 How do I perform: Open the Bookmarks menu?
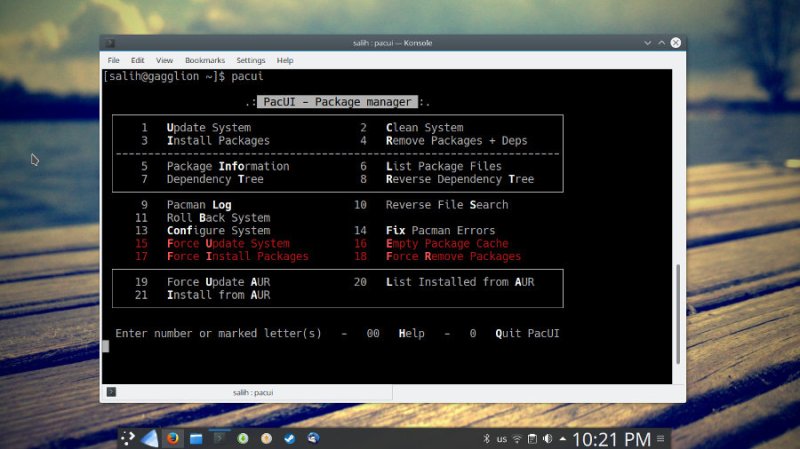click(205, 60)
